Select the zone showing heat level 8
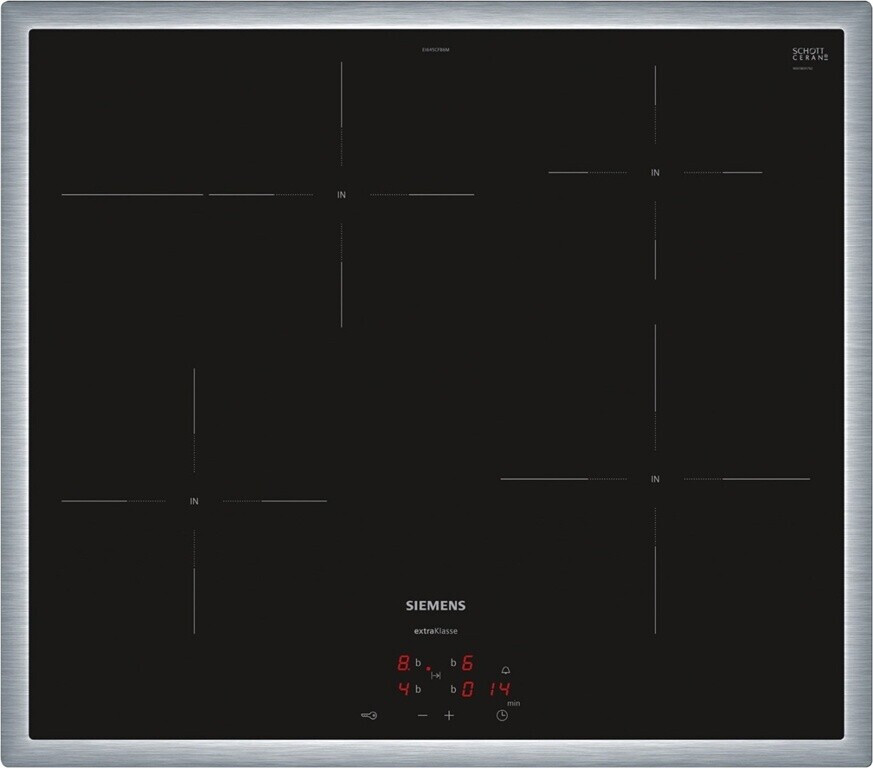 (x=403, y=663)
